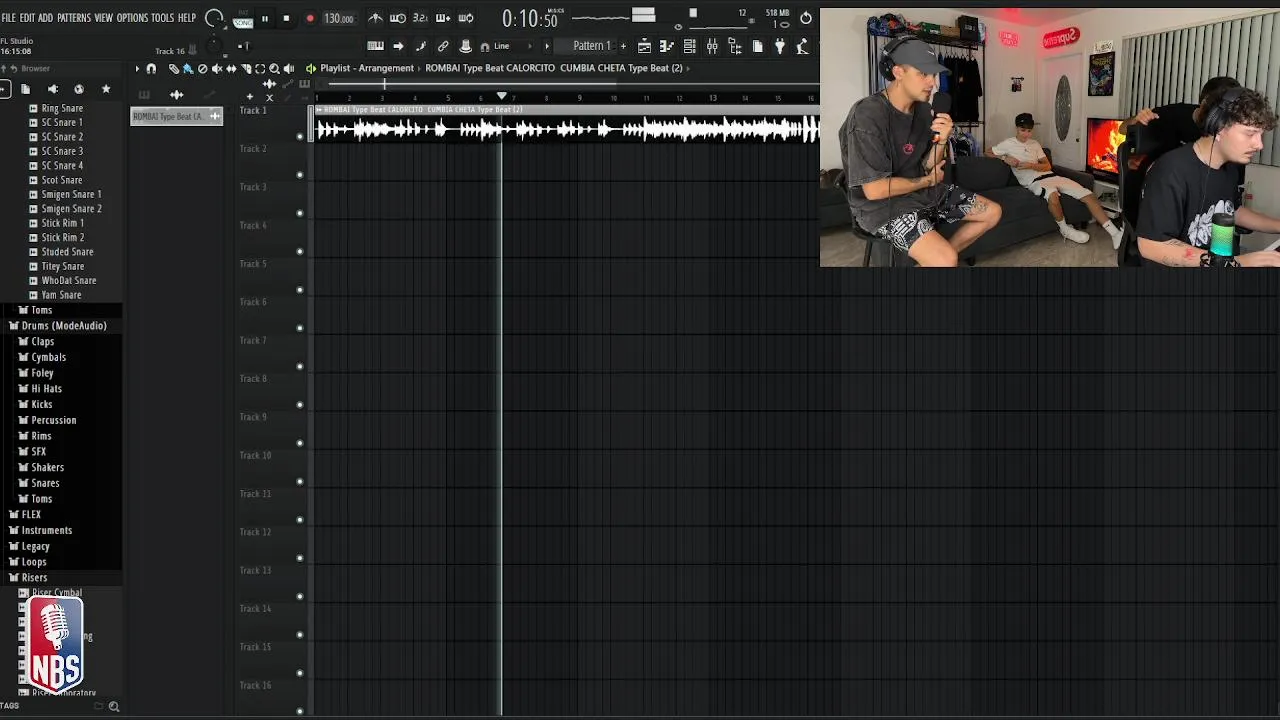
Task: Click the browser star favorites icon
Action: (x=105, y=89)
